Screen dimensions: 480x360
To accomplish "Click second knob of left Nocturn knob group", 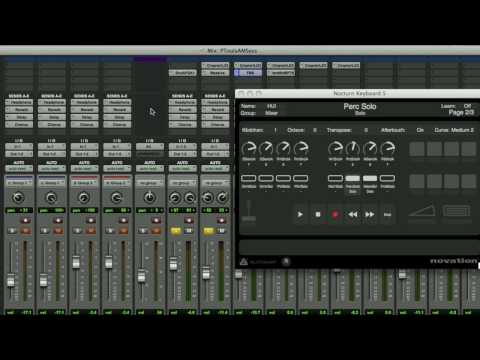I will coord(266,148).
